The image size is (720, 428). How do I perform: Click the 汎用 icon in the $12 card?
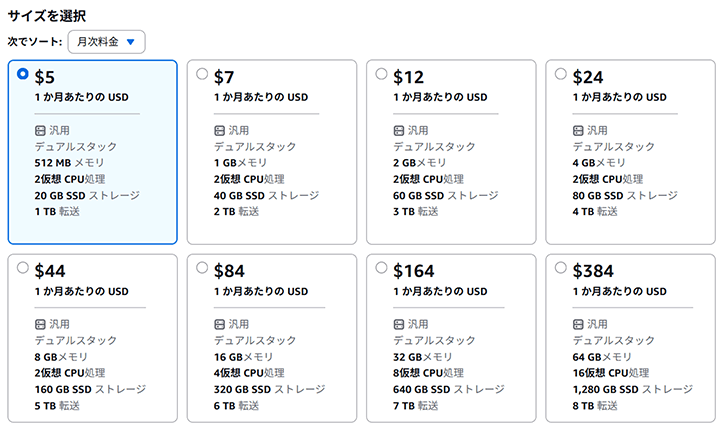[x=399, y=131]
